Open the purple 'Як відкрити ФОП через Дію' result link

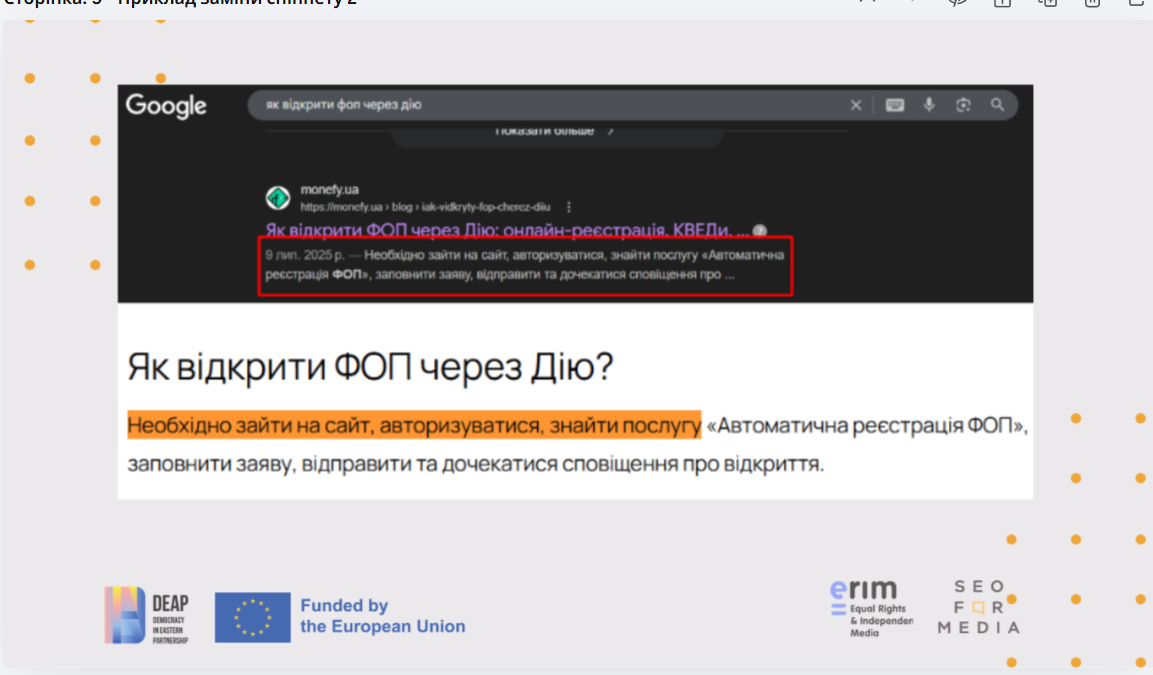(x=506, y=230)
